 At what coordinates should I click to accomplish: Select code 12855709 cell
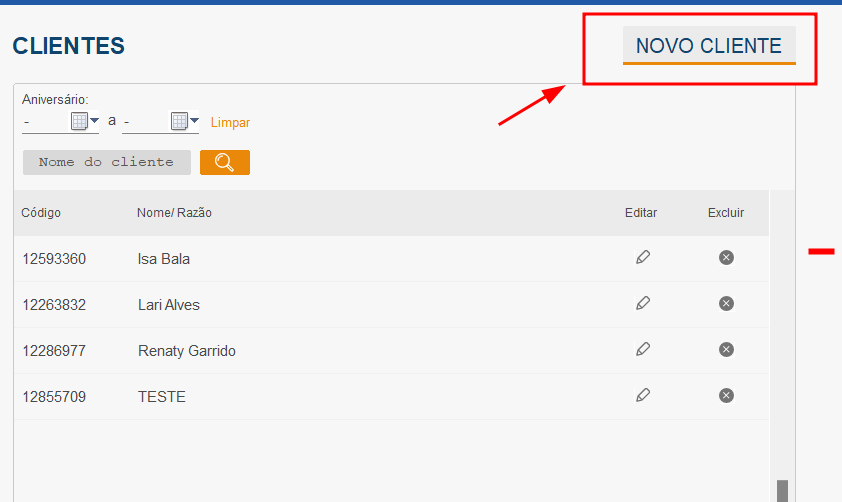(x=54, y=397)
